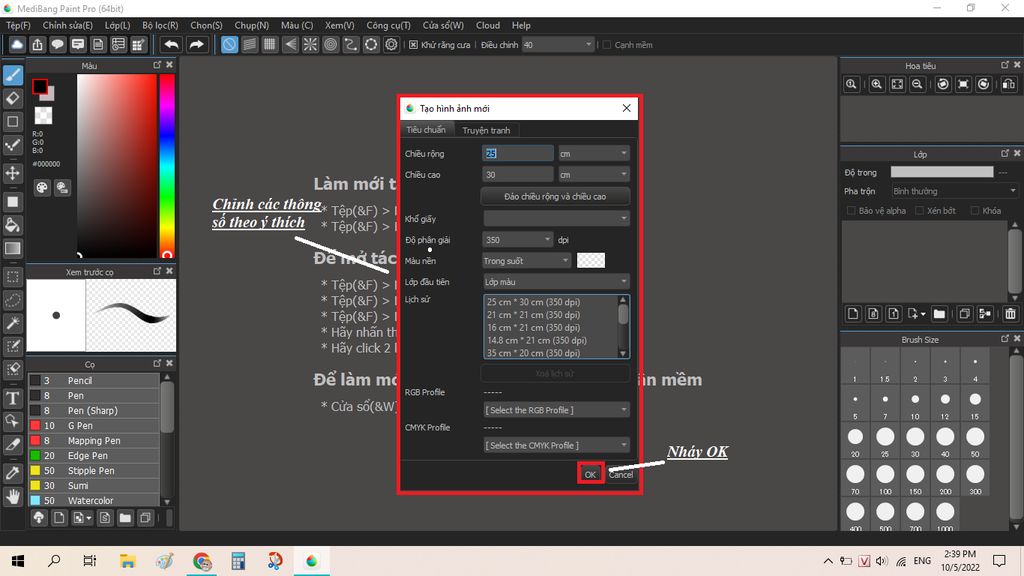Open the Màu nền dropdown
The image size is (1024, 576).
click(526, 261)
